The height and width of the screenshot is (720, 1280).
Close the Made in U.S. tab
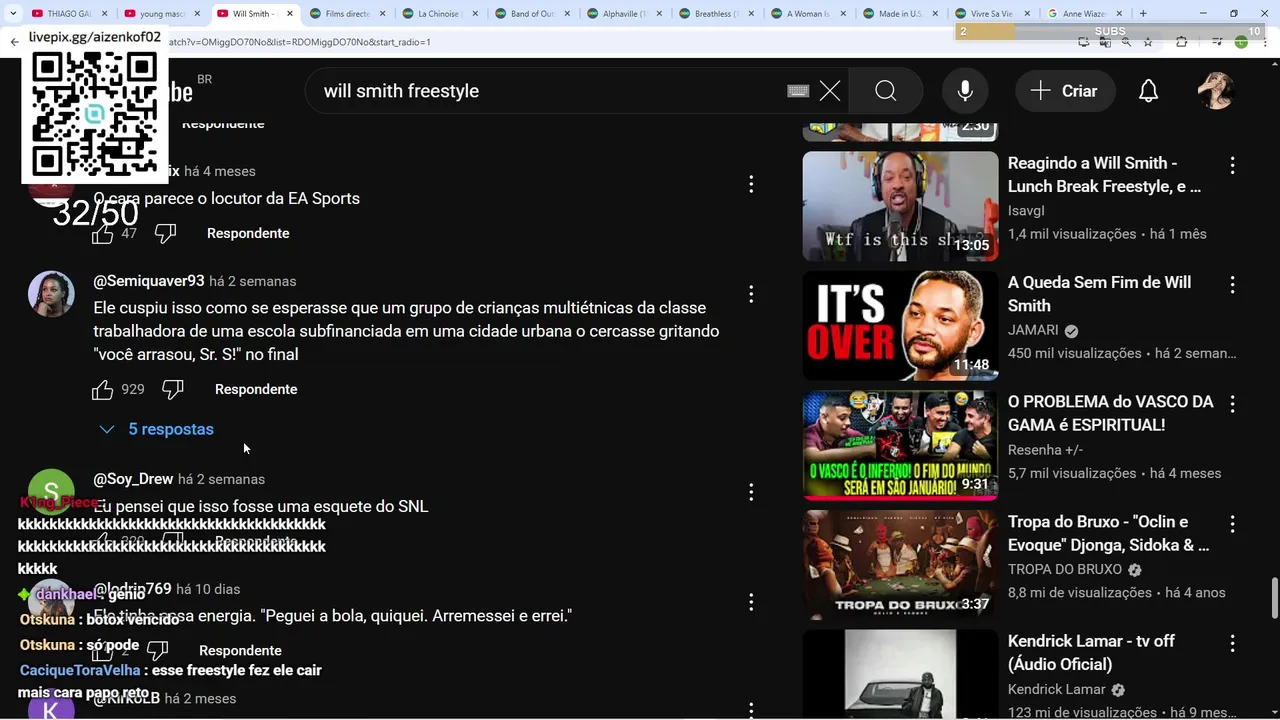tap(937, 14)
